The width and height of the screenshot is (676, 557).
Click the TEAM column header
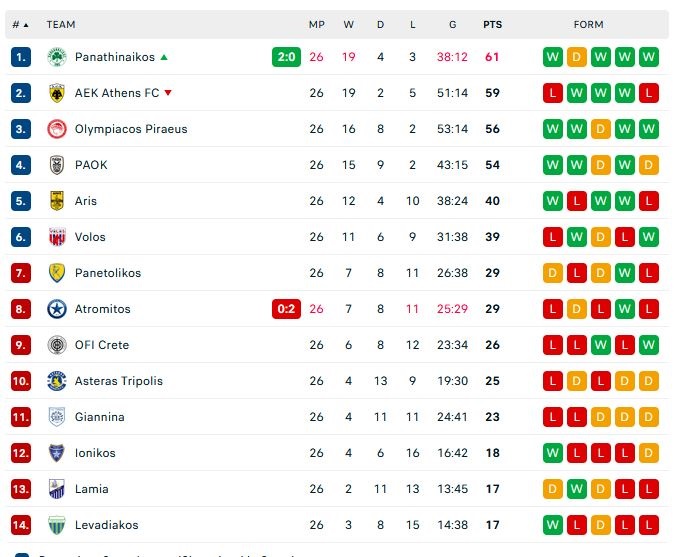tap(61, 25)
